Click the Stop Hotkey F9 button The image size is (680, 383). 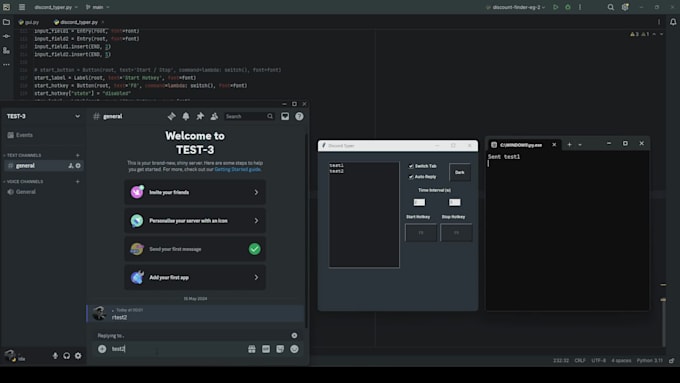click(456, 232)
